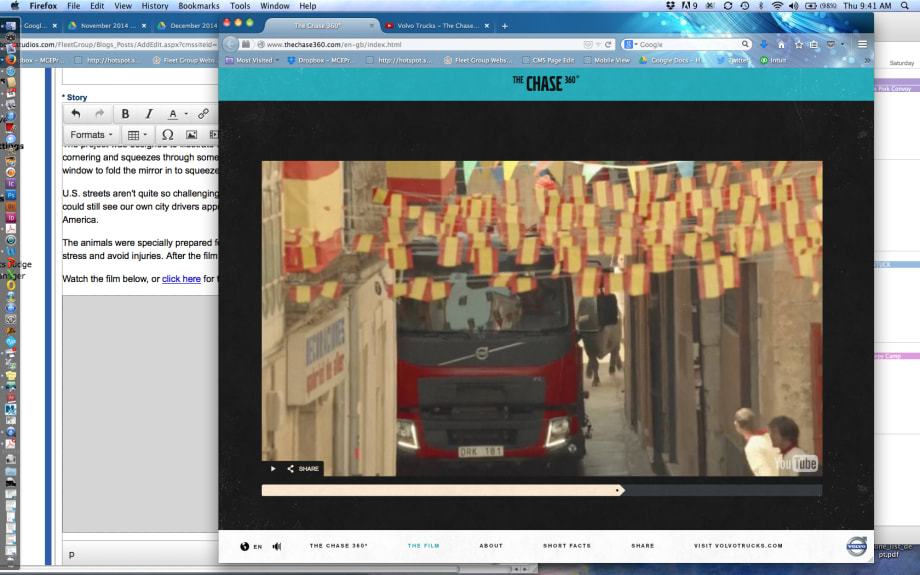The image size is (920, 575).
Task: Toggle italic formatting in Story editor
Action: (x=149, y=114)
